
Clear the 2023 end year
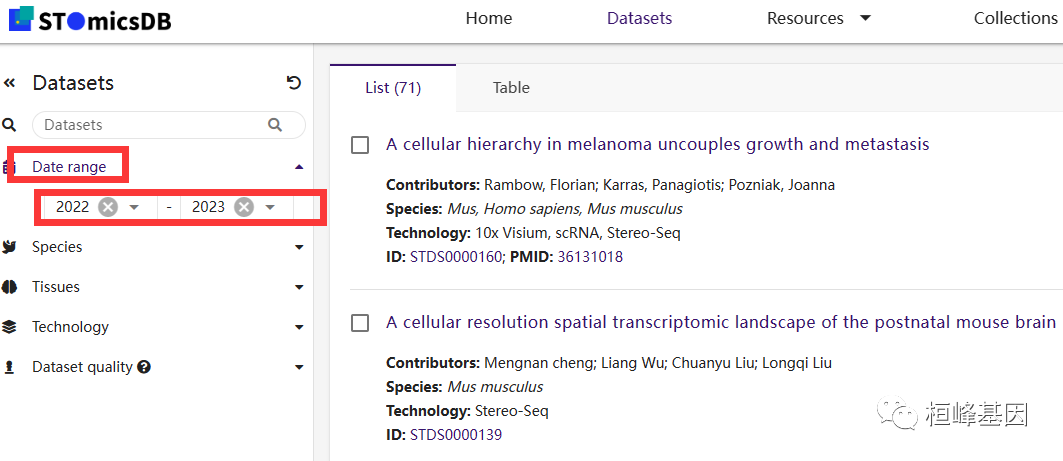pyautogui.click(x=243, y=207)
